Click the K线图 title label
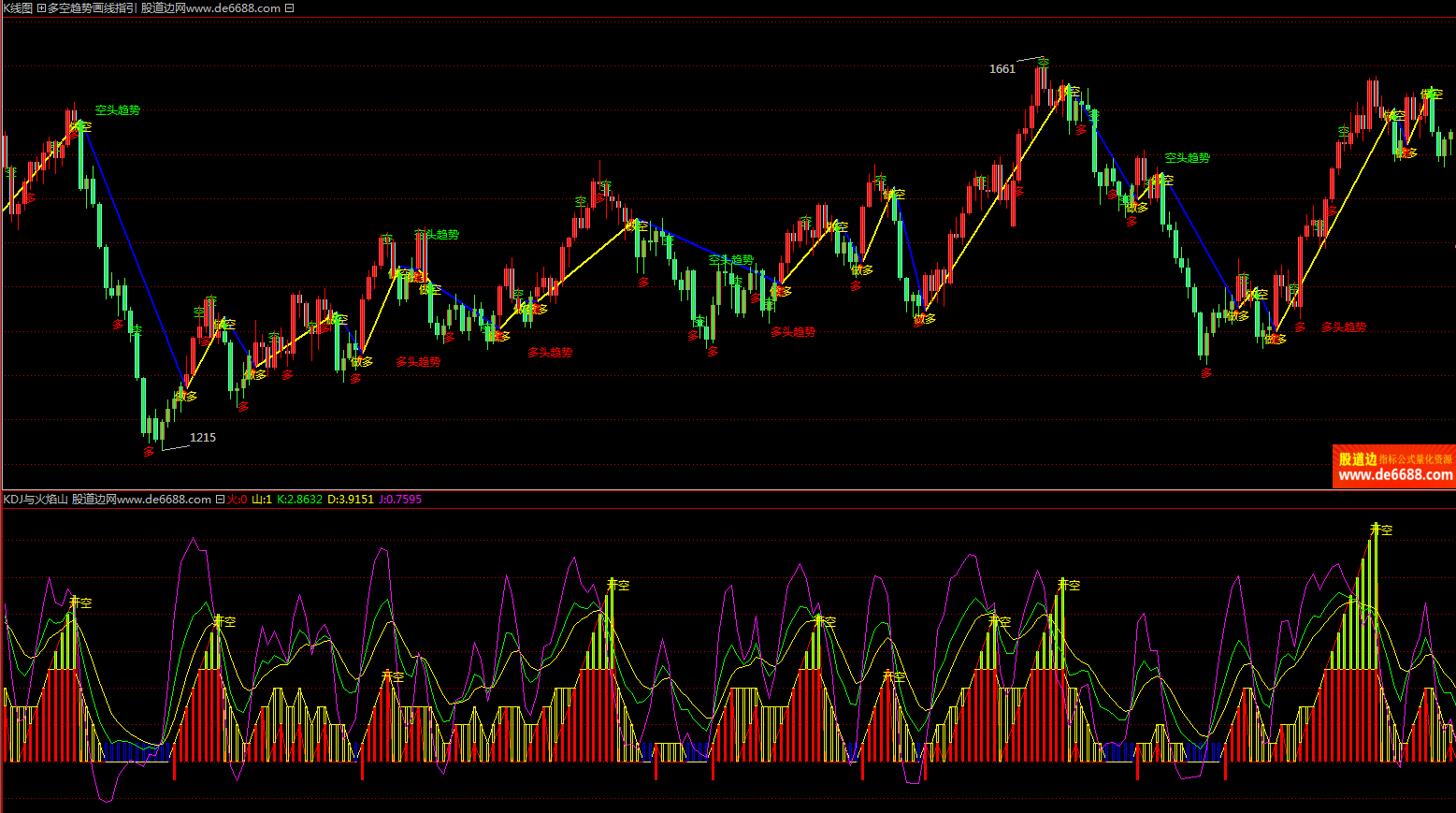Screen dimensions: 1456x813 [x=18, y=8]
